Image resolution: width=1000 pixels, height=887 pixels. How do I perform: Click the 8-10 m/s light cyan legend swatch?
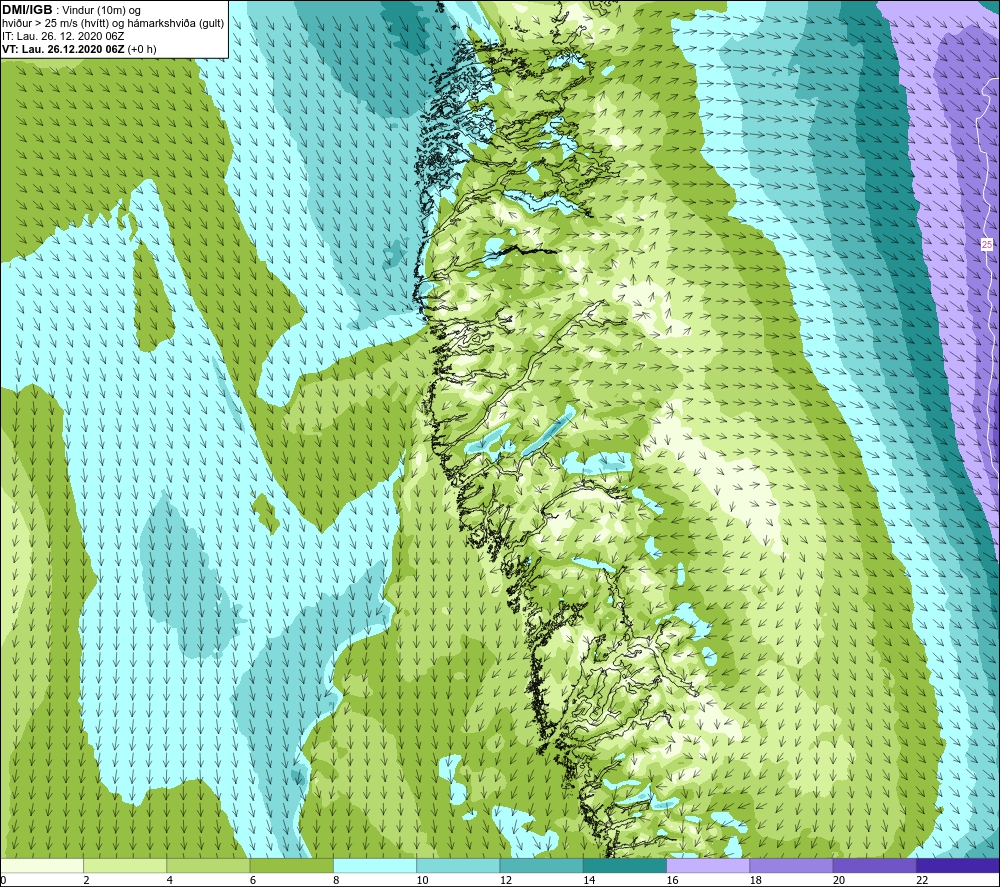tap(375, 865)
